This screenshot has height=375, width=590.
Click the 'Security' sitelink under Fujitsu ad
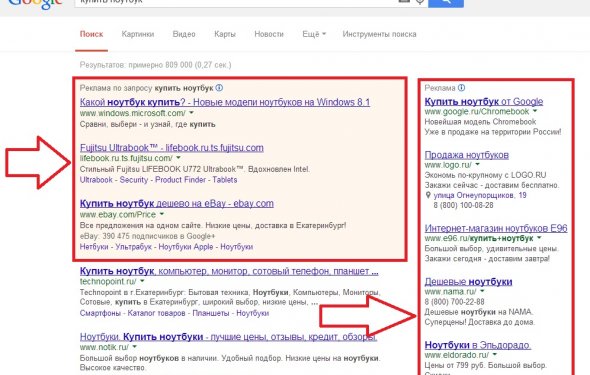point(134,180)
